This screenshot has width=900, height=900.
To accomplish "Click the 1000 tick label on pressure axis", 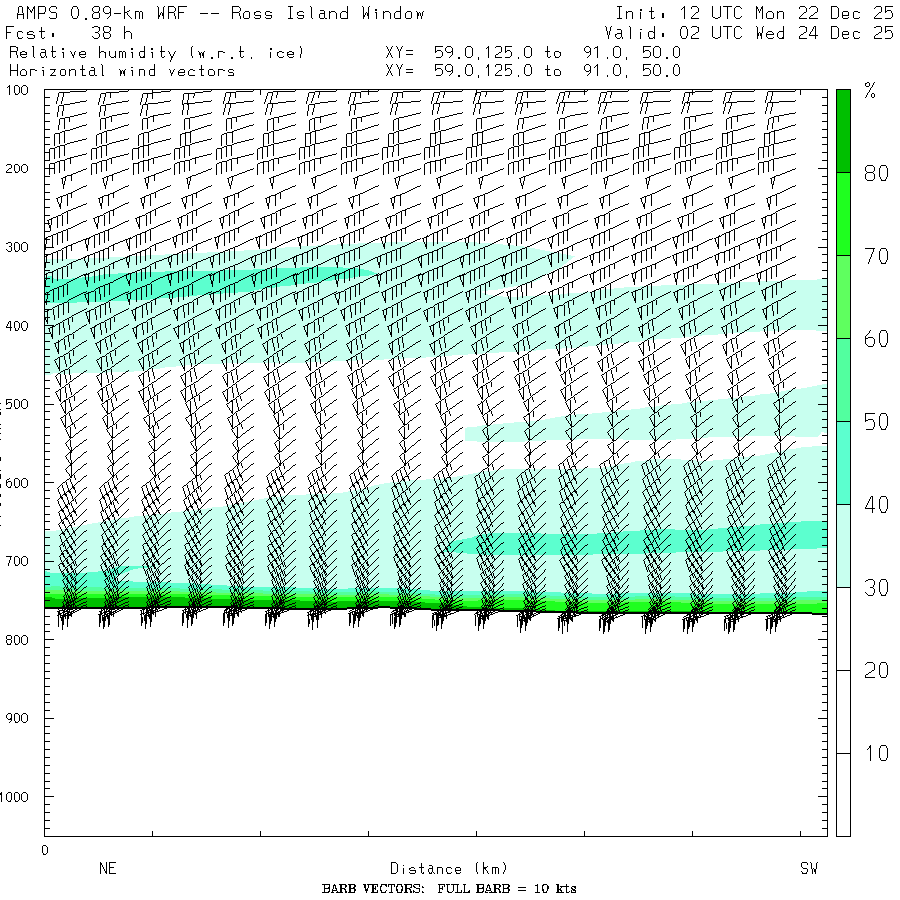I will (20, 797).
